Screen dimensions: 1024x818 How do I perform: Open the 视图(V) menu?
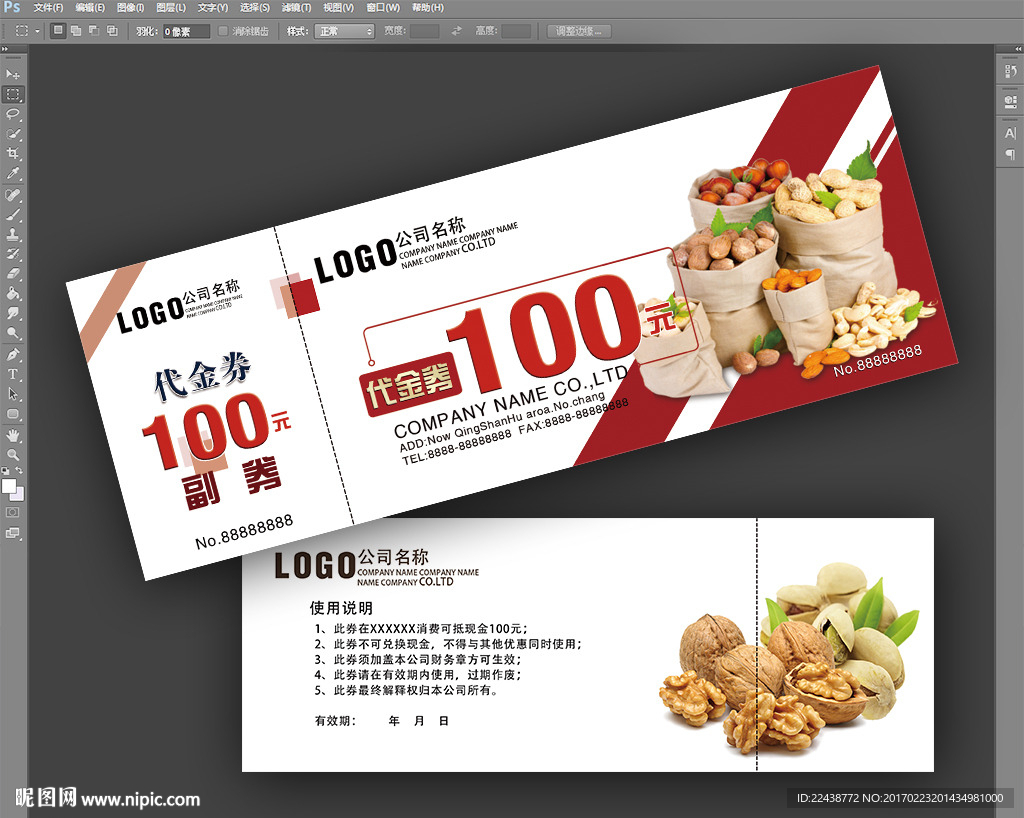point(338,8)
